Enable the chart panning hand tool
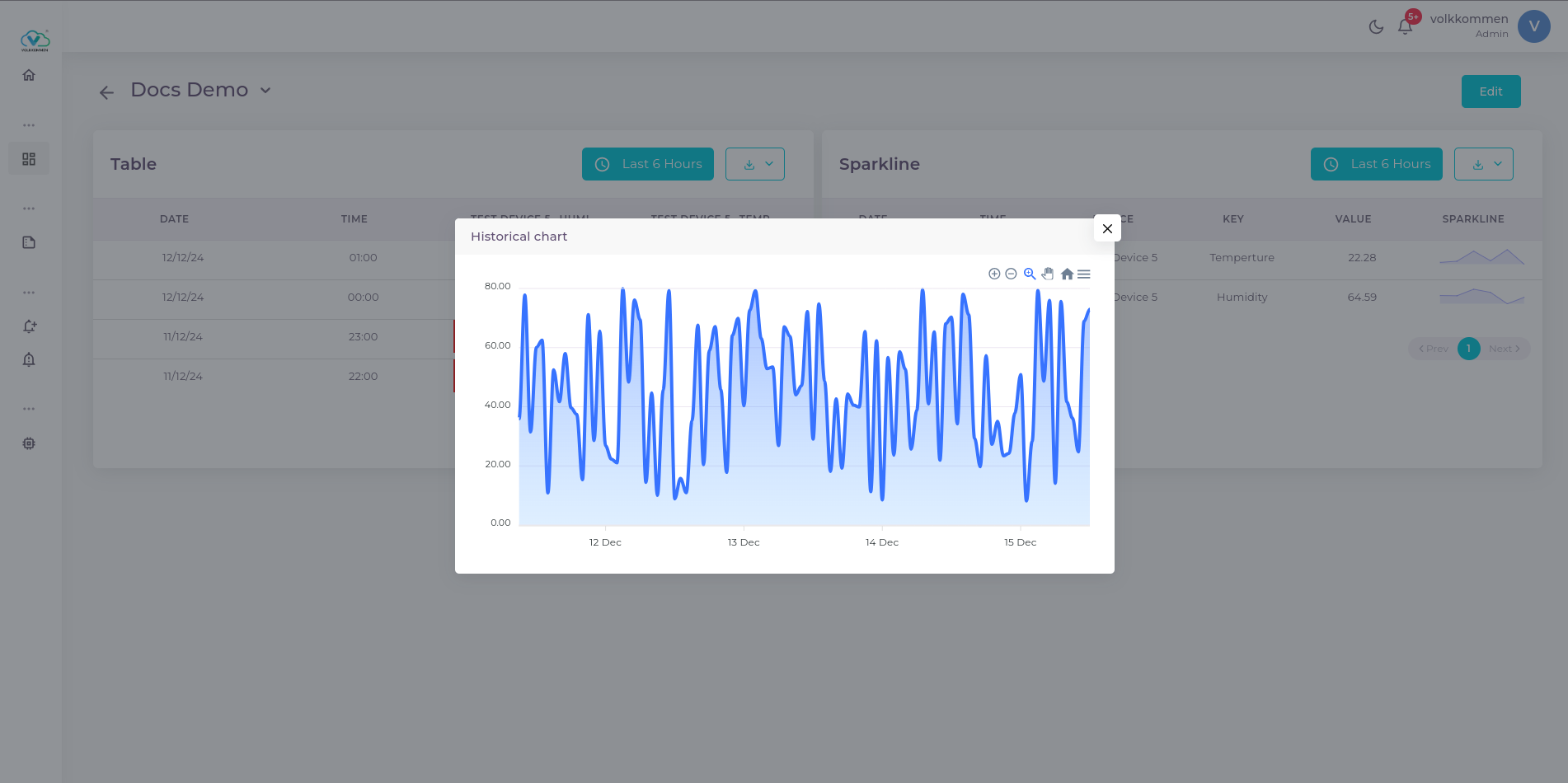 [1048, 274]
